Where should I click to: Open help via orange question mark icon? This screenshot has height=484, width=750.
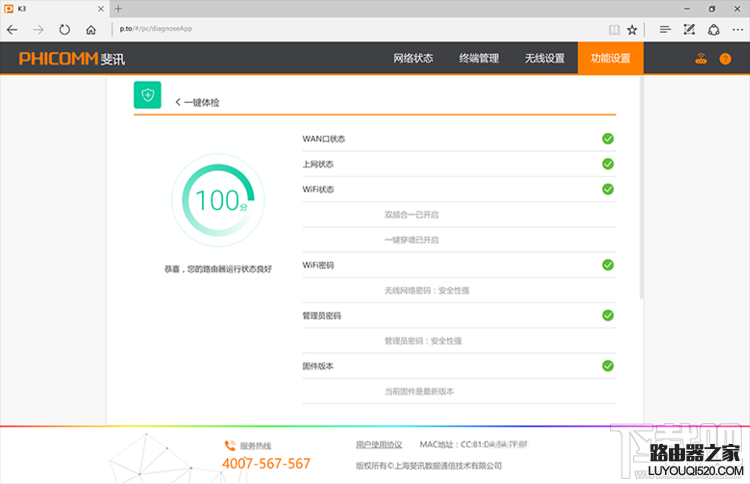point(725,58)
